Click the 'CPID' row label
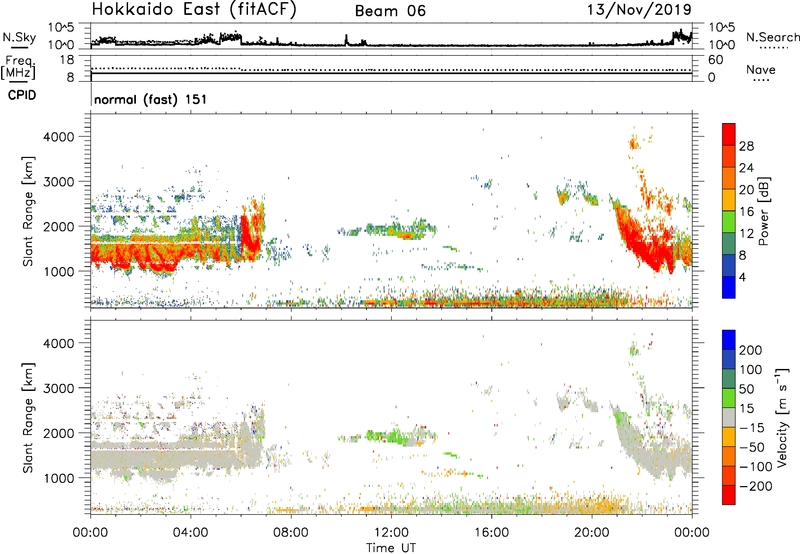This screenshot has width=800, height=554. (x=22, y=95)
